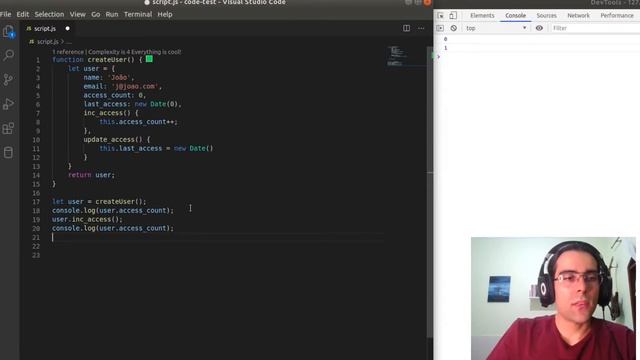
Task: Click the unsaved dot on script.js tab
Action: click(x=68, y=29)
